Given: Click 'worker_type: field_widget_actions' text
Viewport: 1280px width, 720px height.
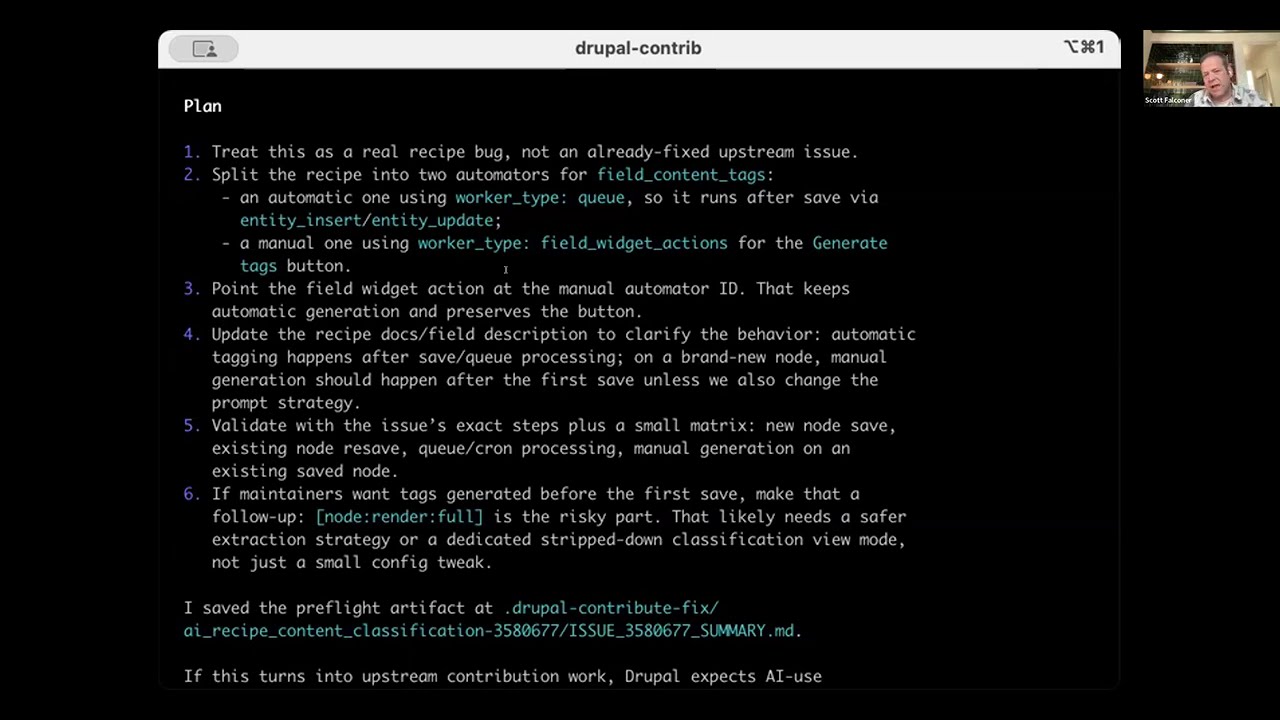Looking at the screenshot, I should [572, 243].
